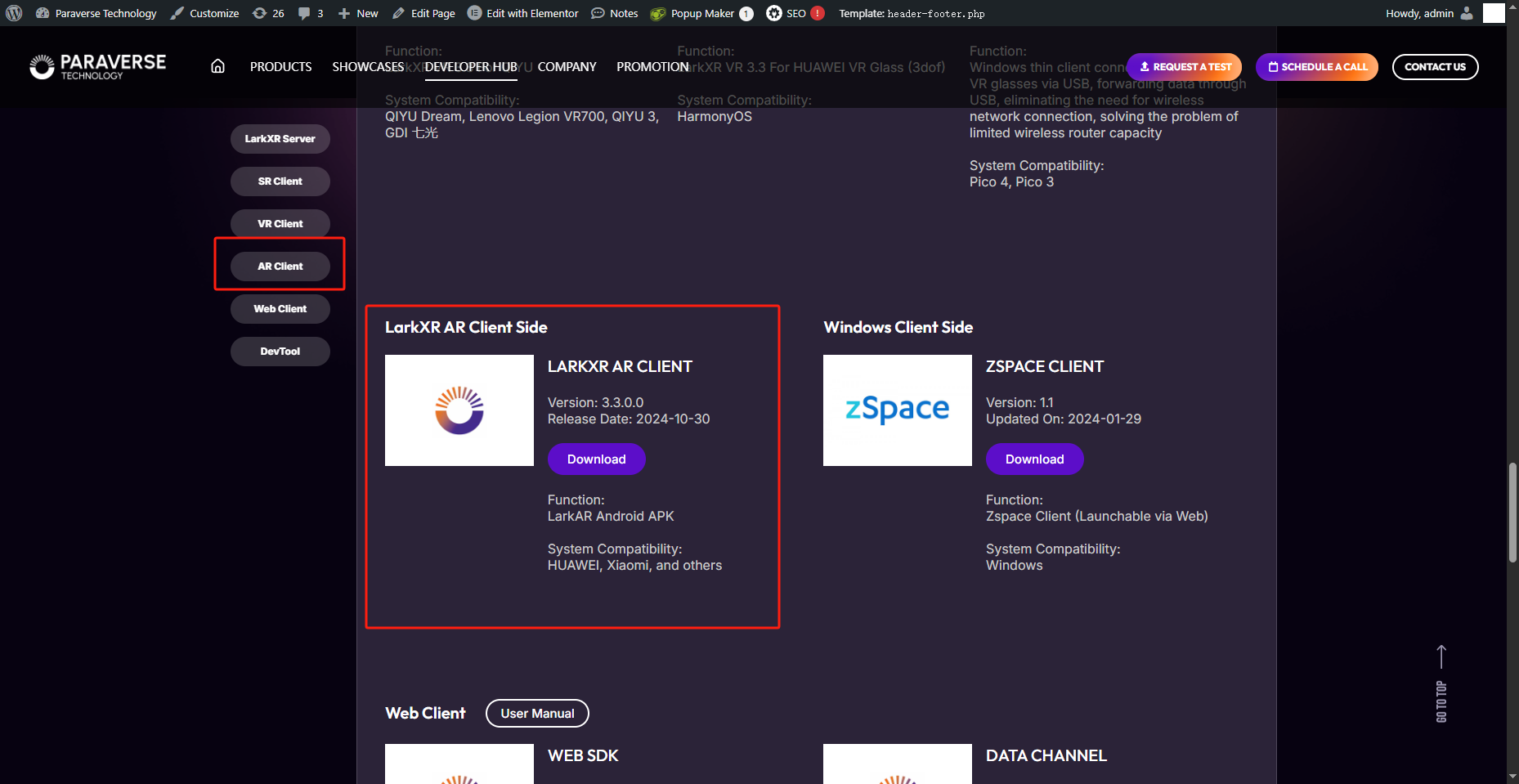1519x784 pixels.
Task: Download the ZSPACE CLIENT
Action: 1035,459
